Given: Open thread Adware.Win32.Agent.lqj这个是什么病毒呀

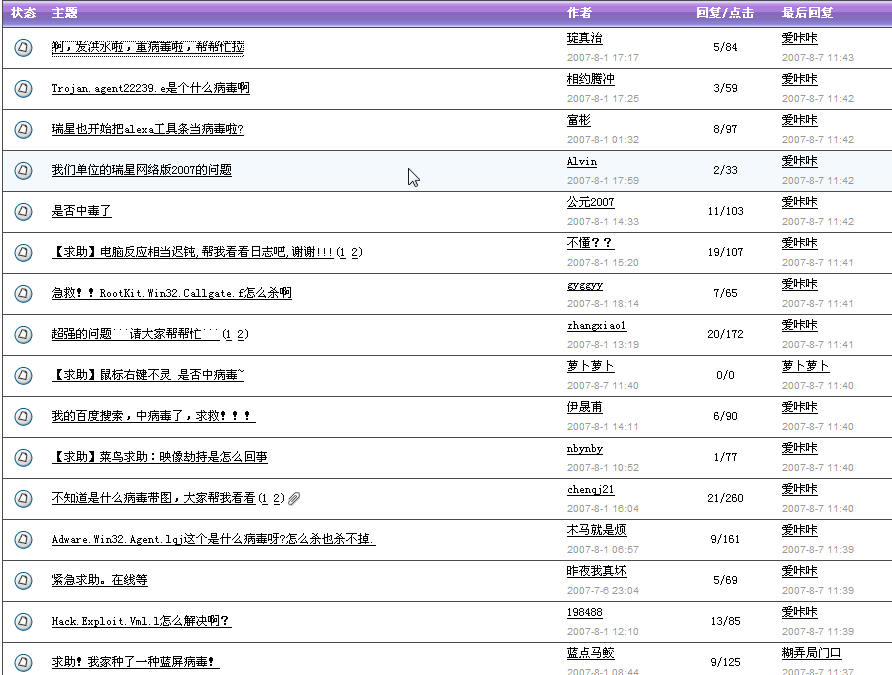Looking at the screenshot, I should 213,539.
